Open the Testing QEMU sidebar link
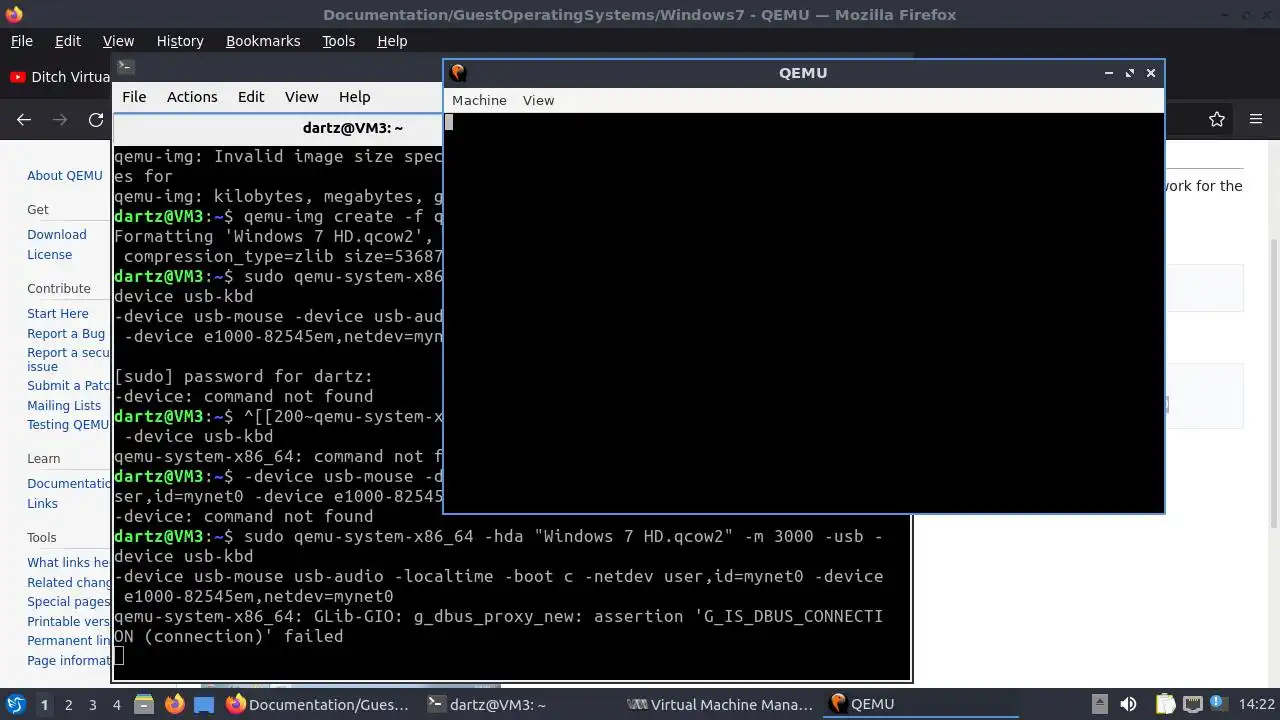The width and height of the screenshot is (1280, 720). pos(68,424)
